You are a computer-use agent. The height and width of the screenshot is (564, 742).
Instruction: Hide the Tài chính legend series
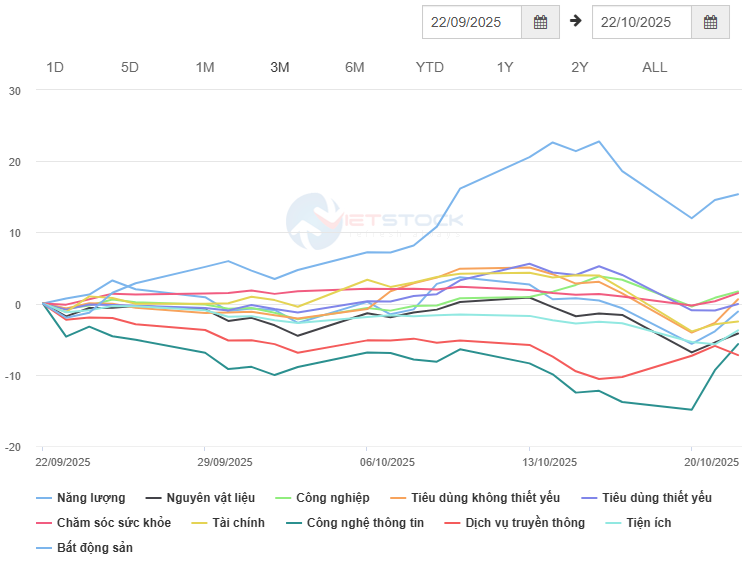[236, 522]
